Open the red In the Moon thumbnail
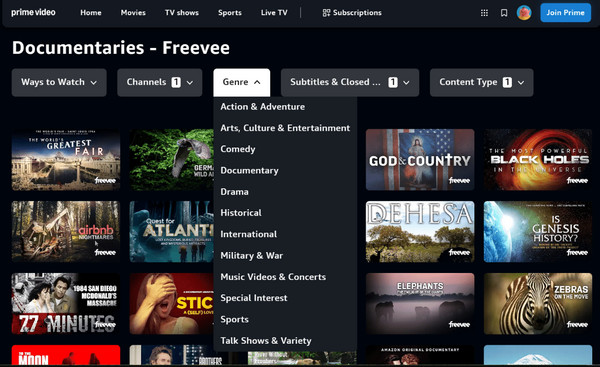 click(x=66, y=355)
